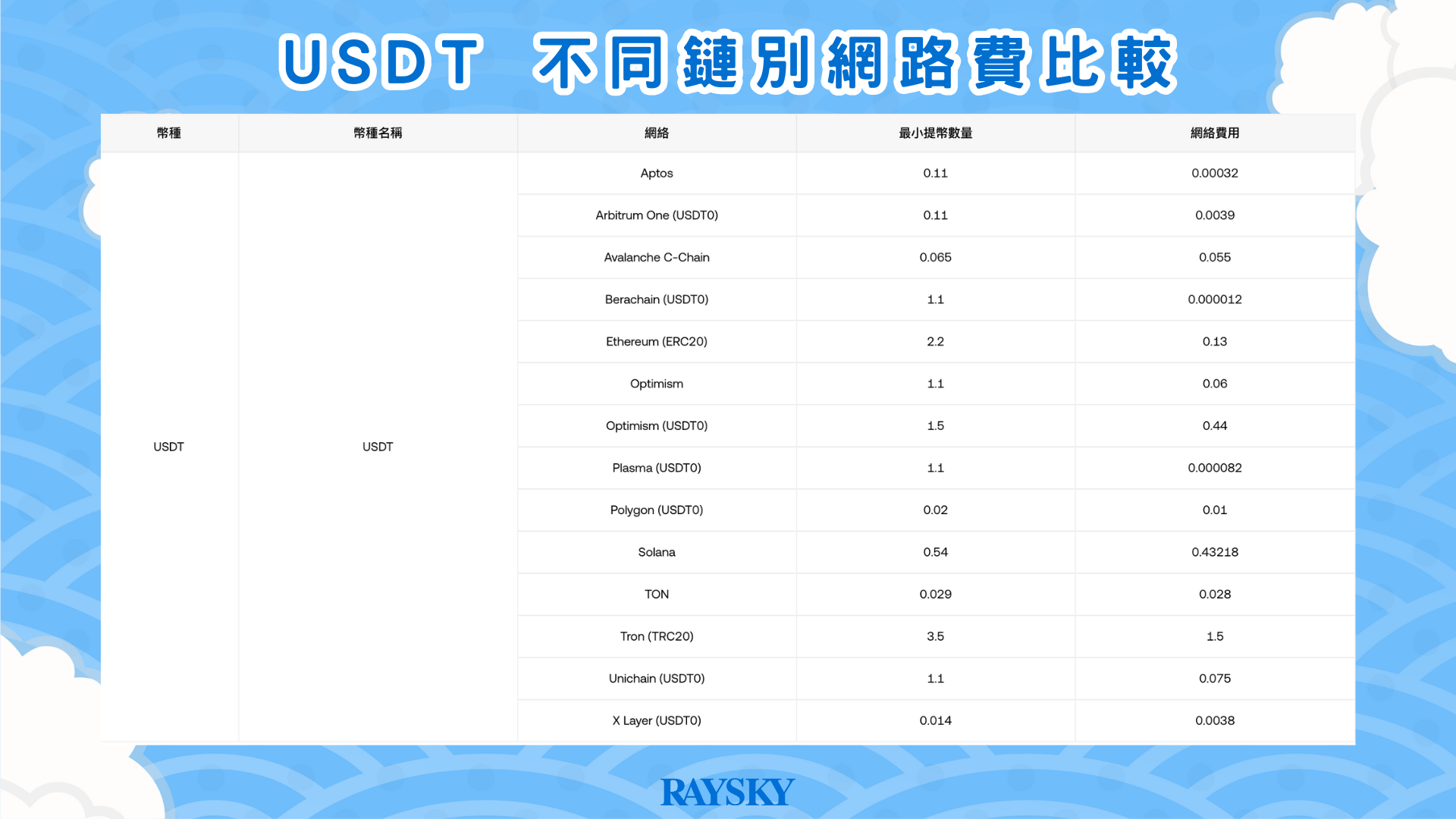Click Arbitrum One fee value 0.0039
Viewport: 1456px width, 819px height.
(1215, 215)
